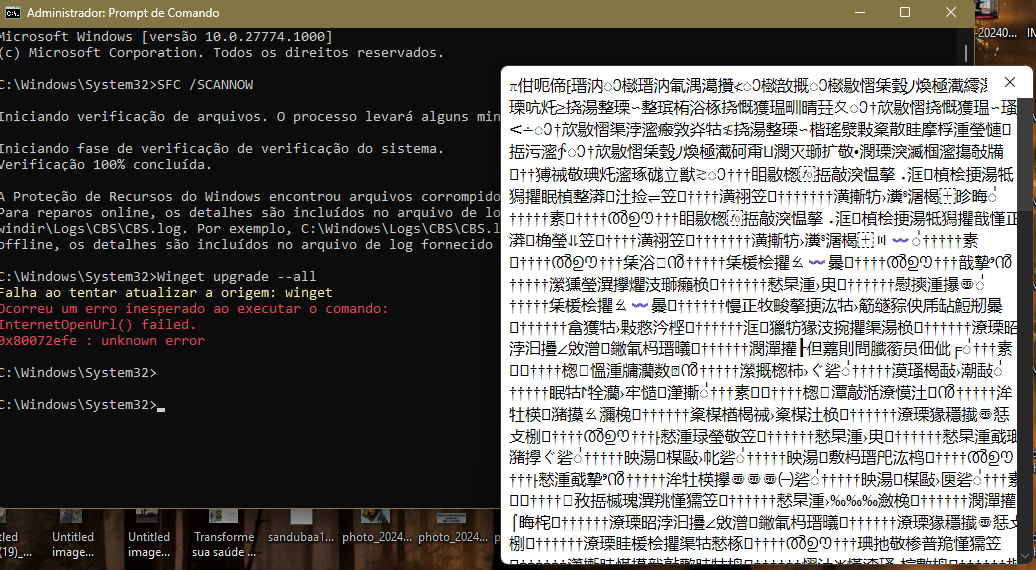Viewport: 1036px width, 570px height.
Task: Close the garbled-text popup panel
Action: click(1010, 82)
